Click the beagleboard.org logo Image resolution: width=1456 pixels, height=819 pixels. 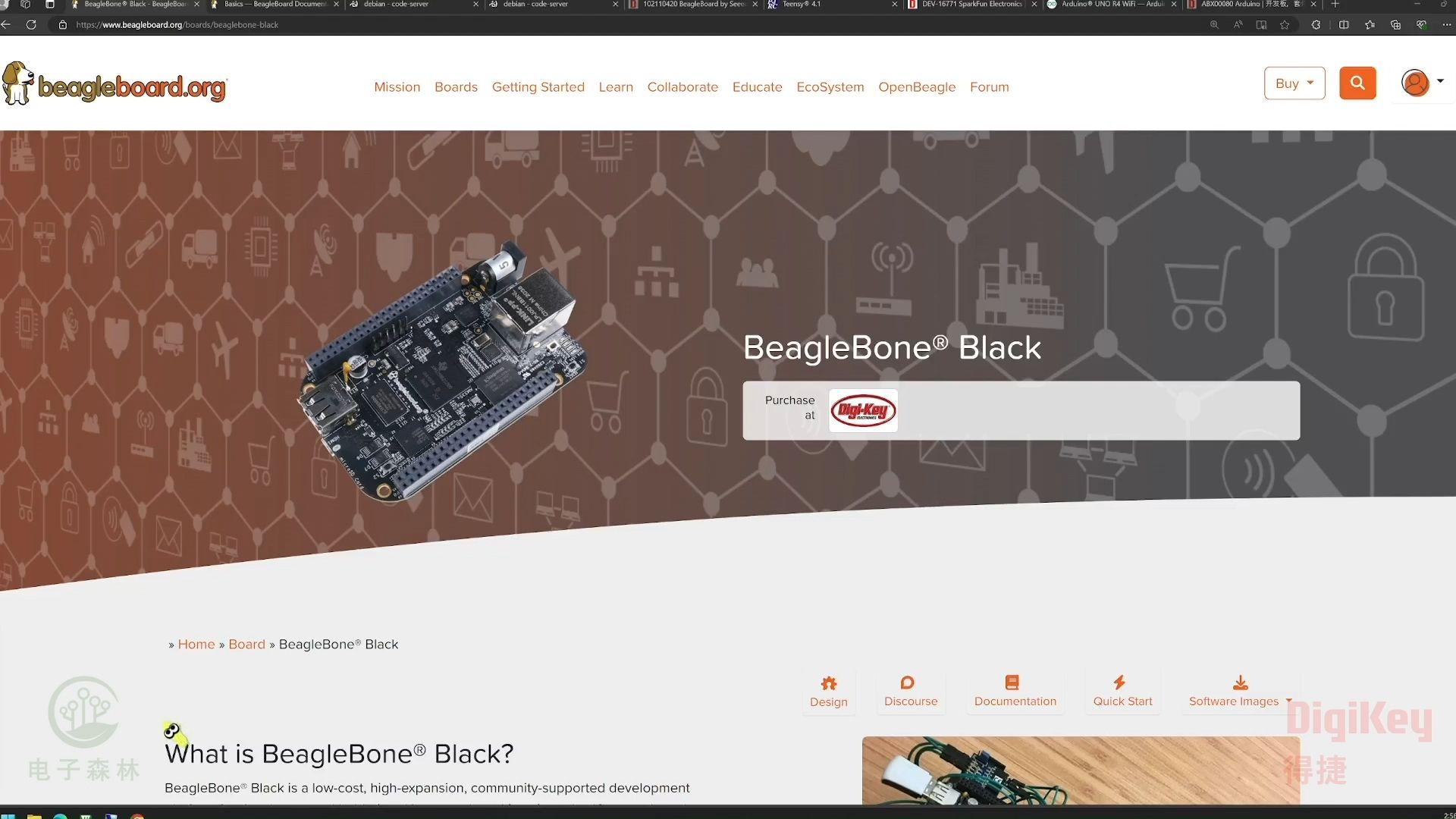click(115, 84)
